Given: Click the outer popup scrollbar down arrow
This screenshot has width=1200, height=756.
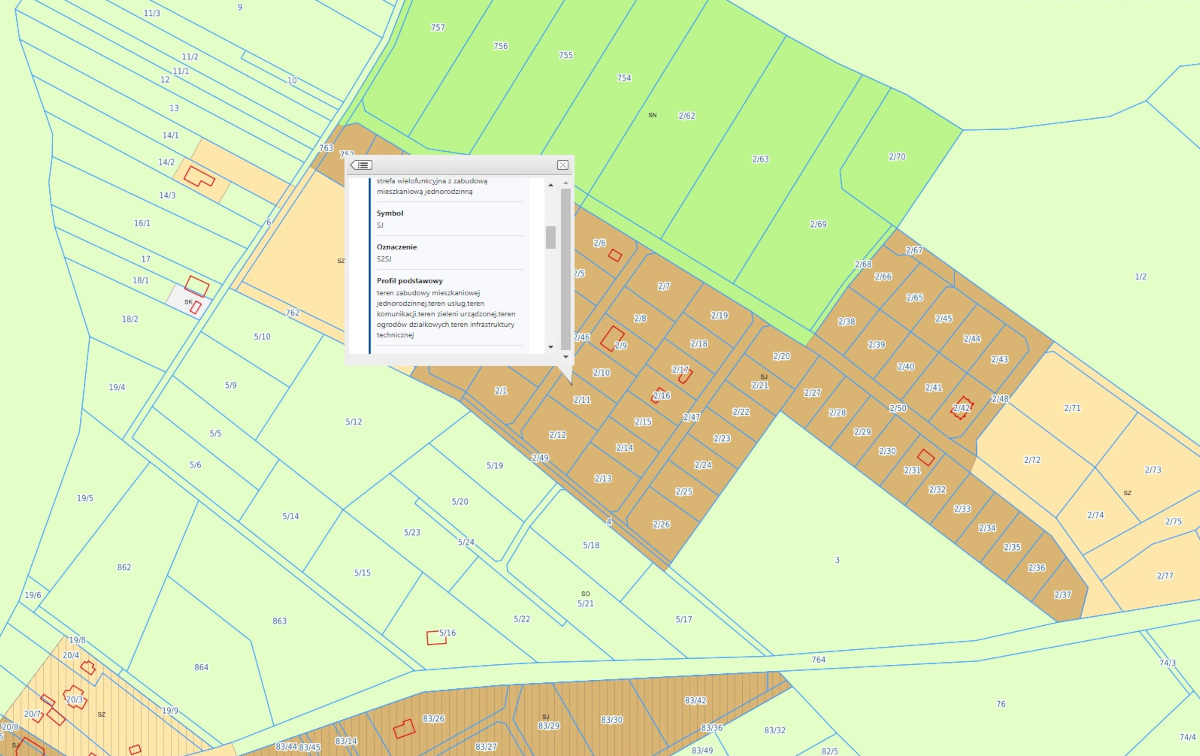Looking at the screenshot, I should tap(565, 356).
